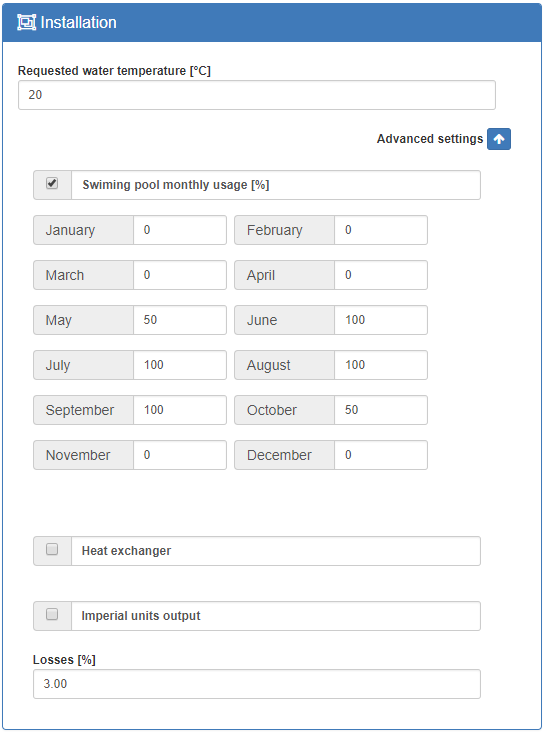The height and width of the screenshot is (732, 546).
Task: Focus the October usage field showing 50
Action: [x=381, y=410]
